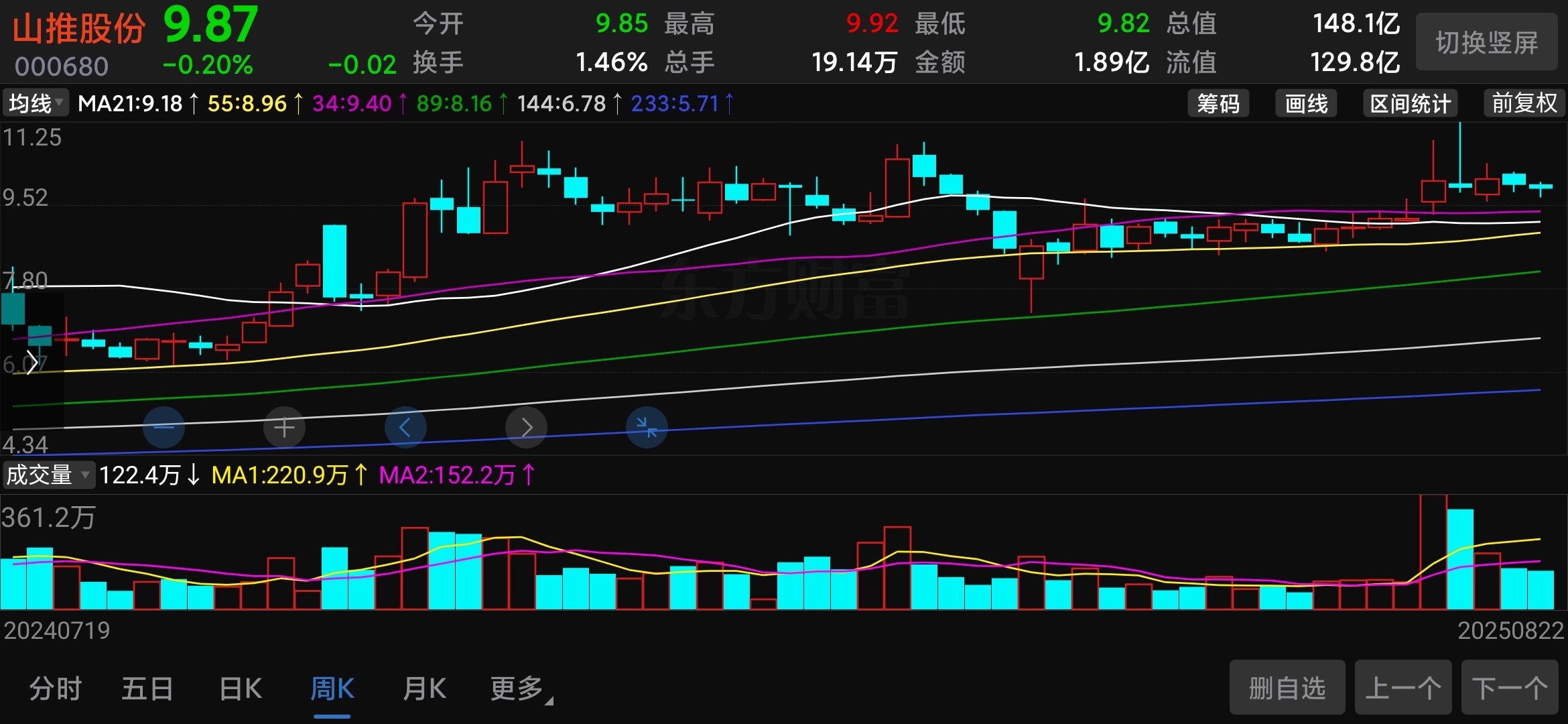This screenshot has height=724, width=1568.
Task: Move chart left with blue arrow button
Action: tap(405, 427)
